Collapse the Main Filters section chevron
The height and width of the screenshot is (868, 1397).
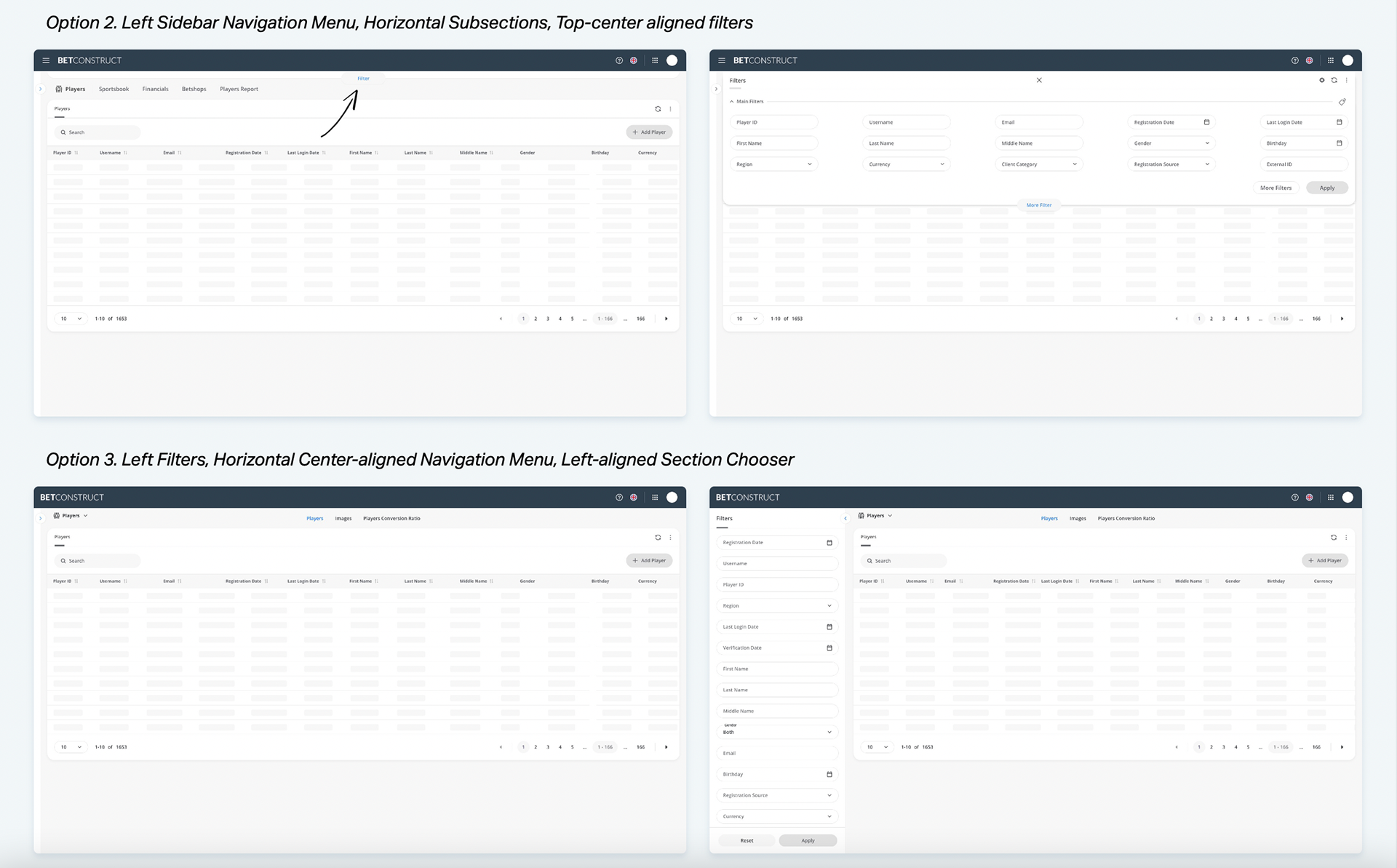(x=731, y=102)
